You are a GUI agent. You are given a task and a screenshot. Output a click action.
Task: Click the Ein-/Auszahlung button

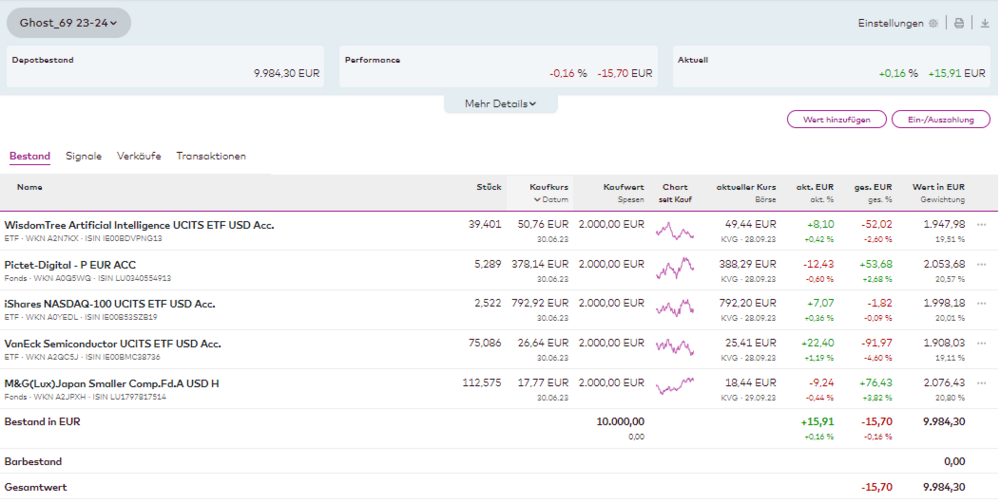(x=940, y=119)
